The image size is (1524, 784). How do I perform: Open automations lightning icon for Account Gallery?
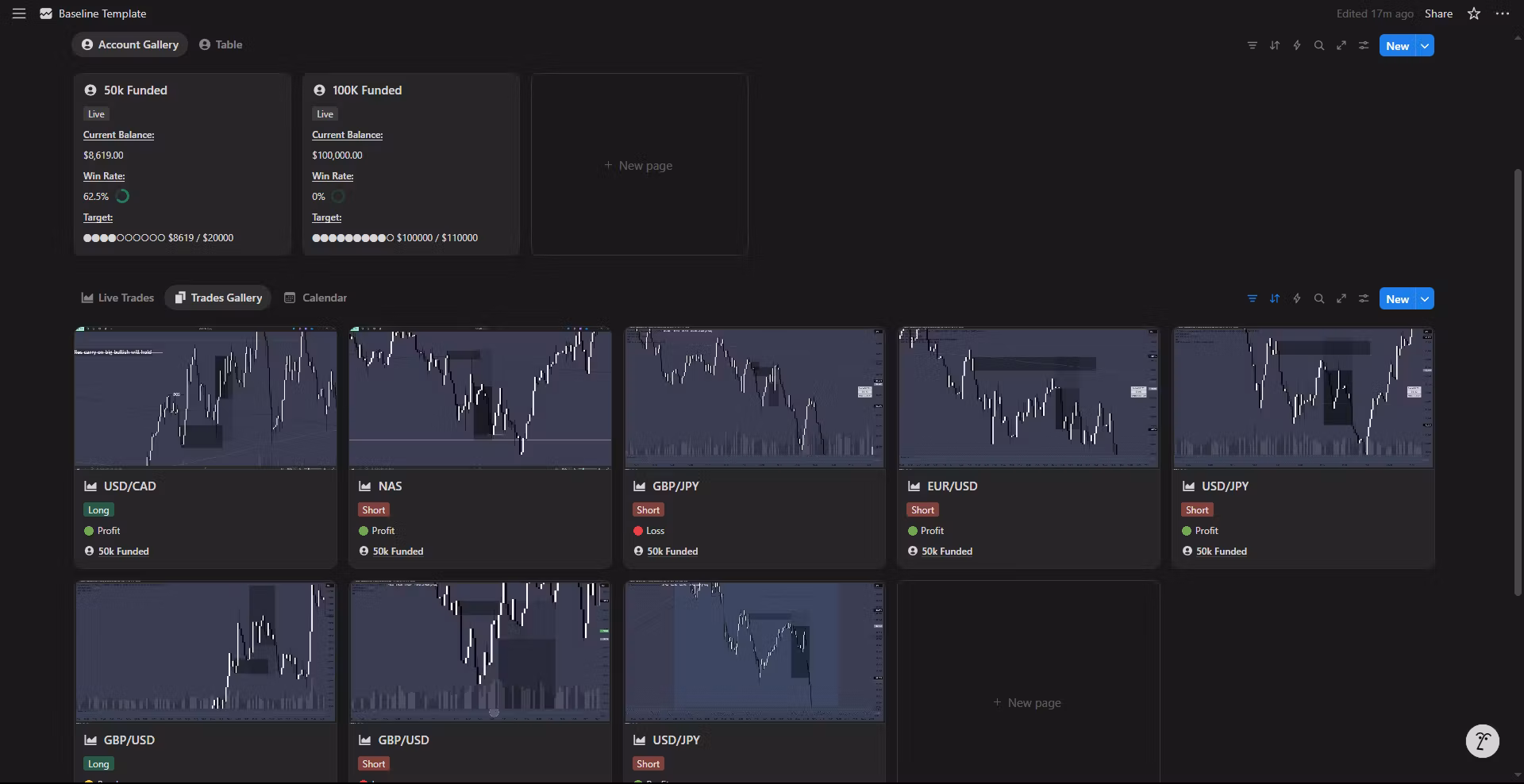pyautogui.click(x=1296, y=46)
